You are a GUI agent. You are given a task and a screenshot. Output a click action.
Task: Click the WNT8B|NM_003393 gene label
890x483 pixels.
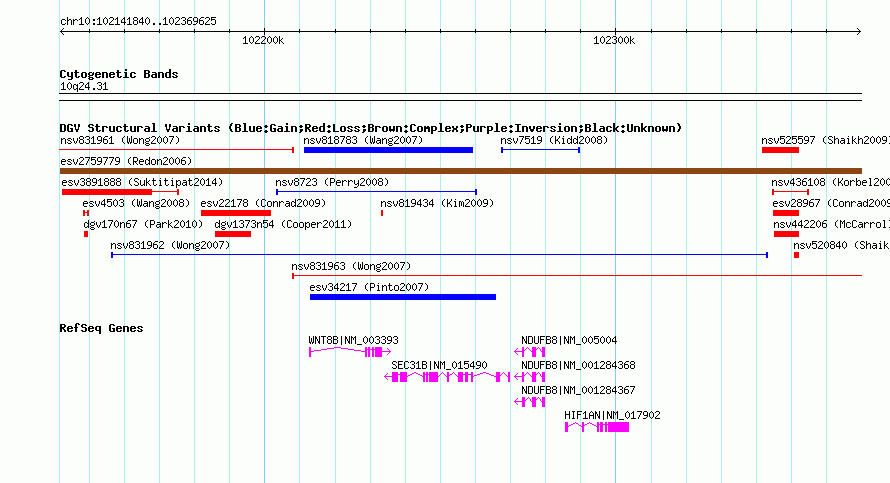pos(354,341)
